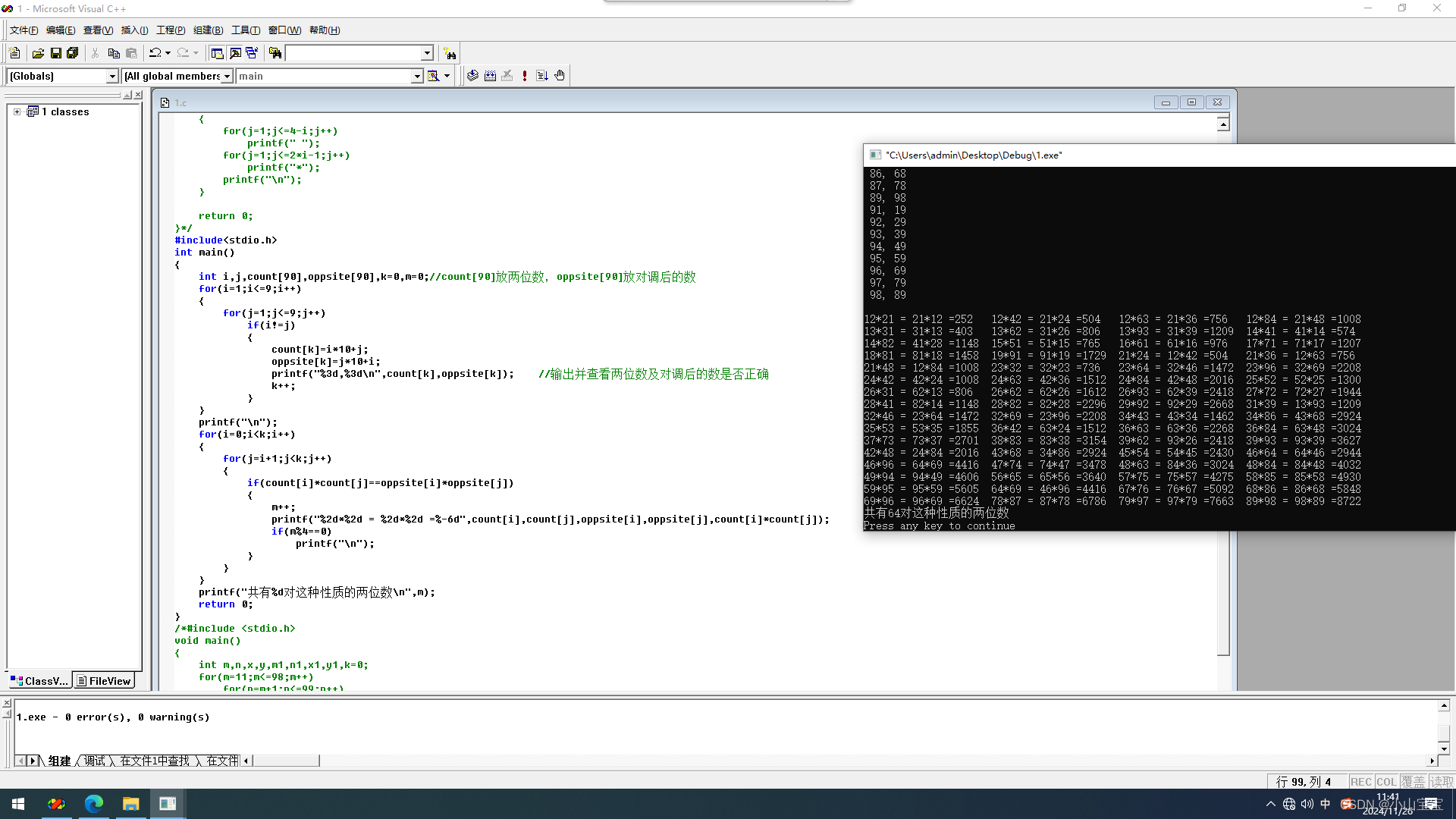Image resolution: width=1456 pixels, height=819 pixels.
Task: Open the All global members dropdown
Action: click(x=227, y=76)
